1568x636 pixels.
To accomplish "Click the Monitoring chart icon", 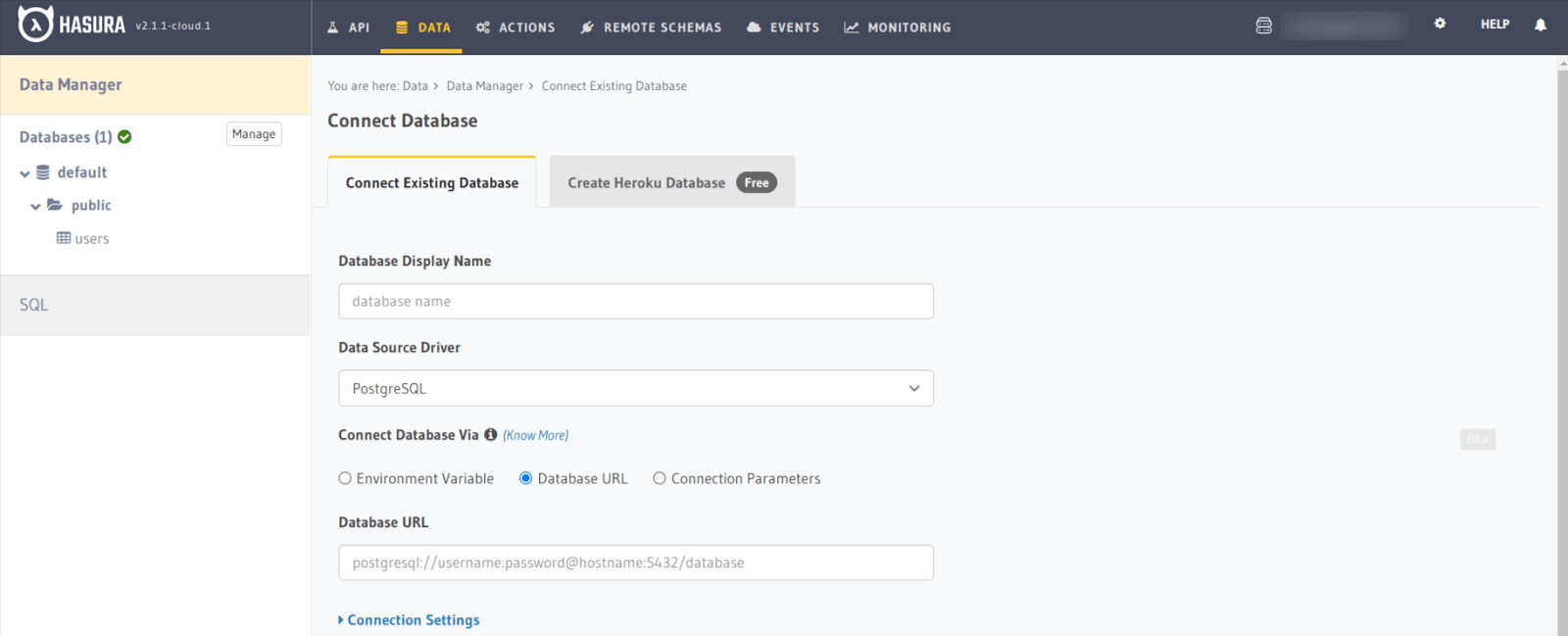I will [852, 27].
